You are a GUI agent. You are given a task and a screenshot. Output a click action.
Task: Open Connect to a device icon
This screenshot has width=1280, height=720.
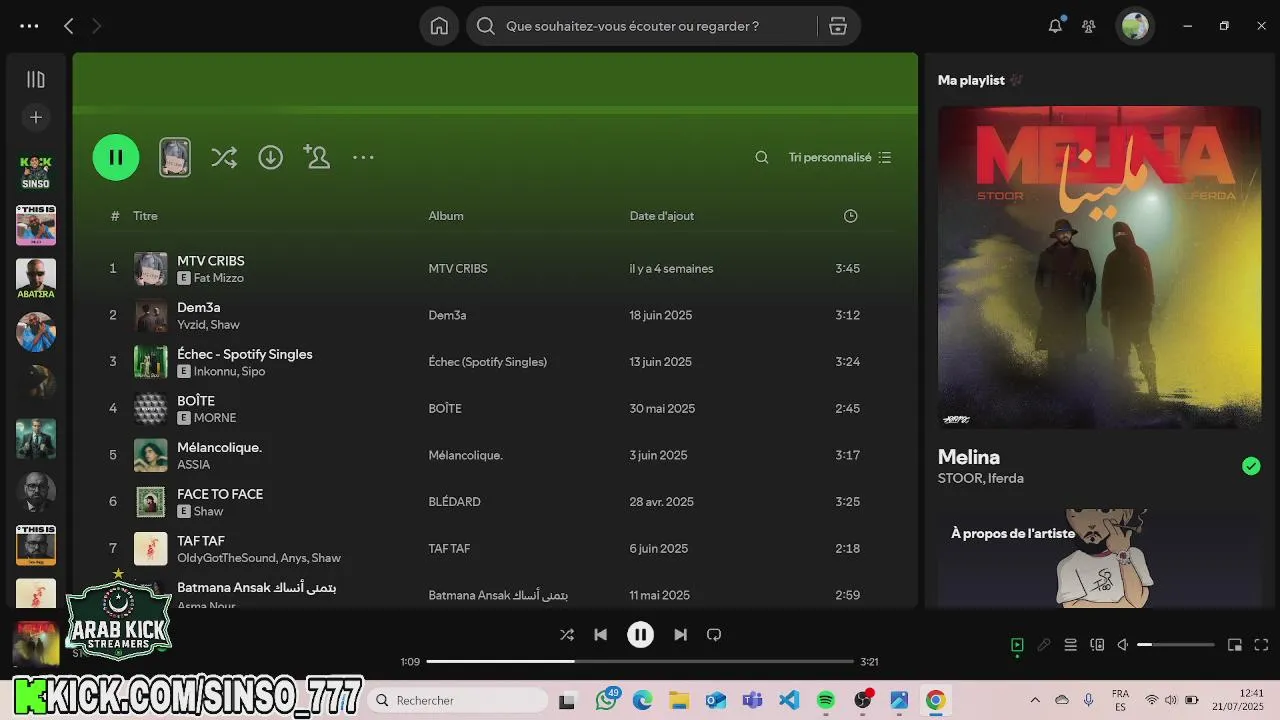point(1097,645)
